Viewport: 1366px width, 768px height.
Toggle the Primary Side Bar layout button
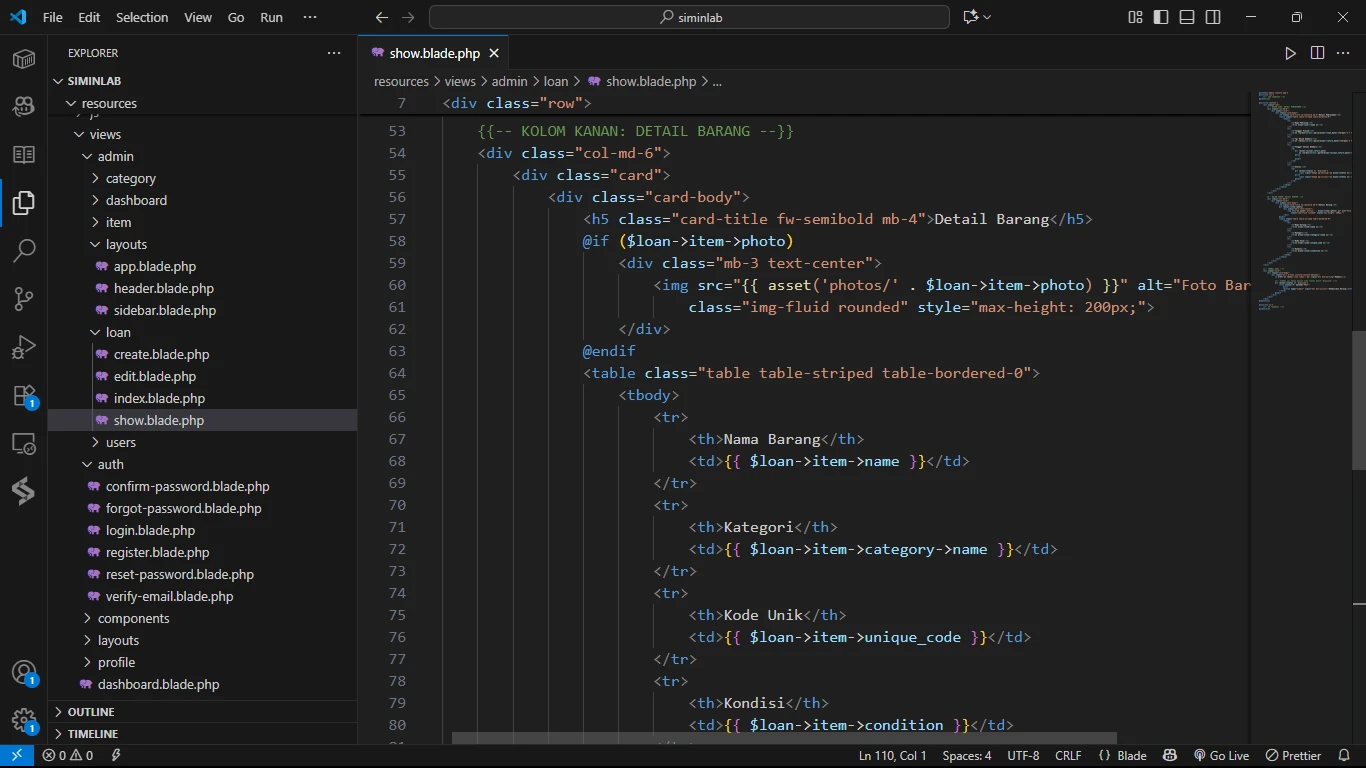[x=1161, y=17]
